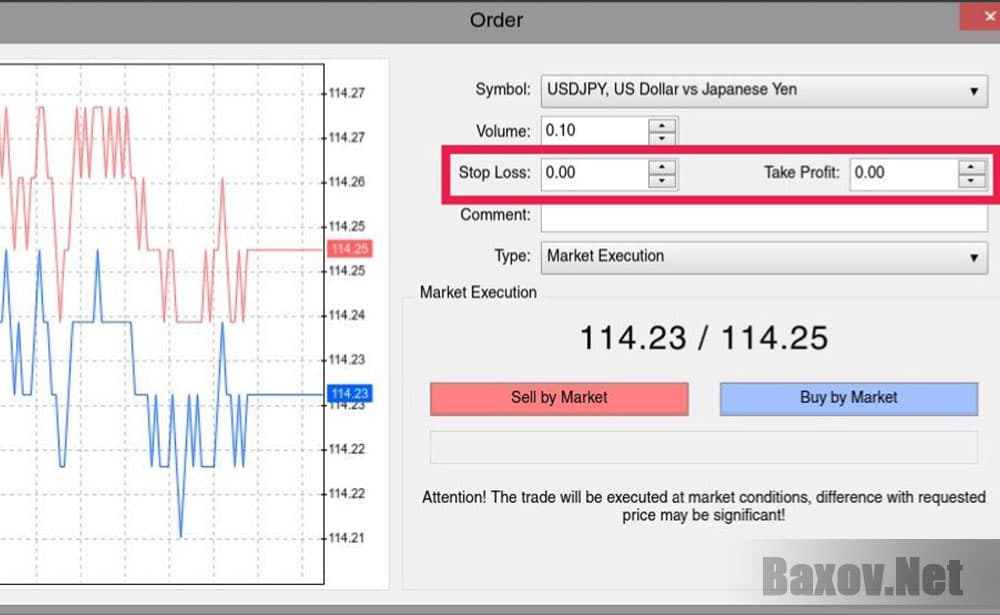Increment Take Profit with the up arrow

(971, 166)
